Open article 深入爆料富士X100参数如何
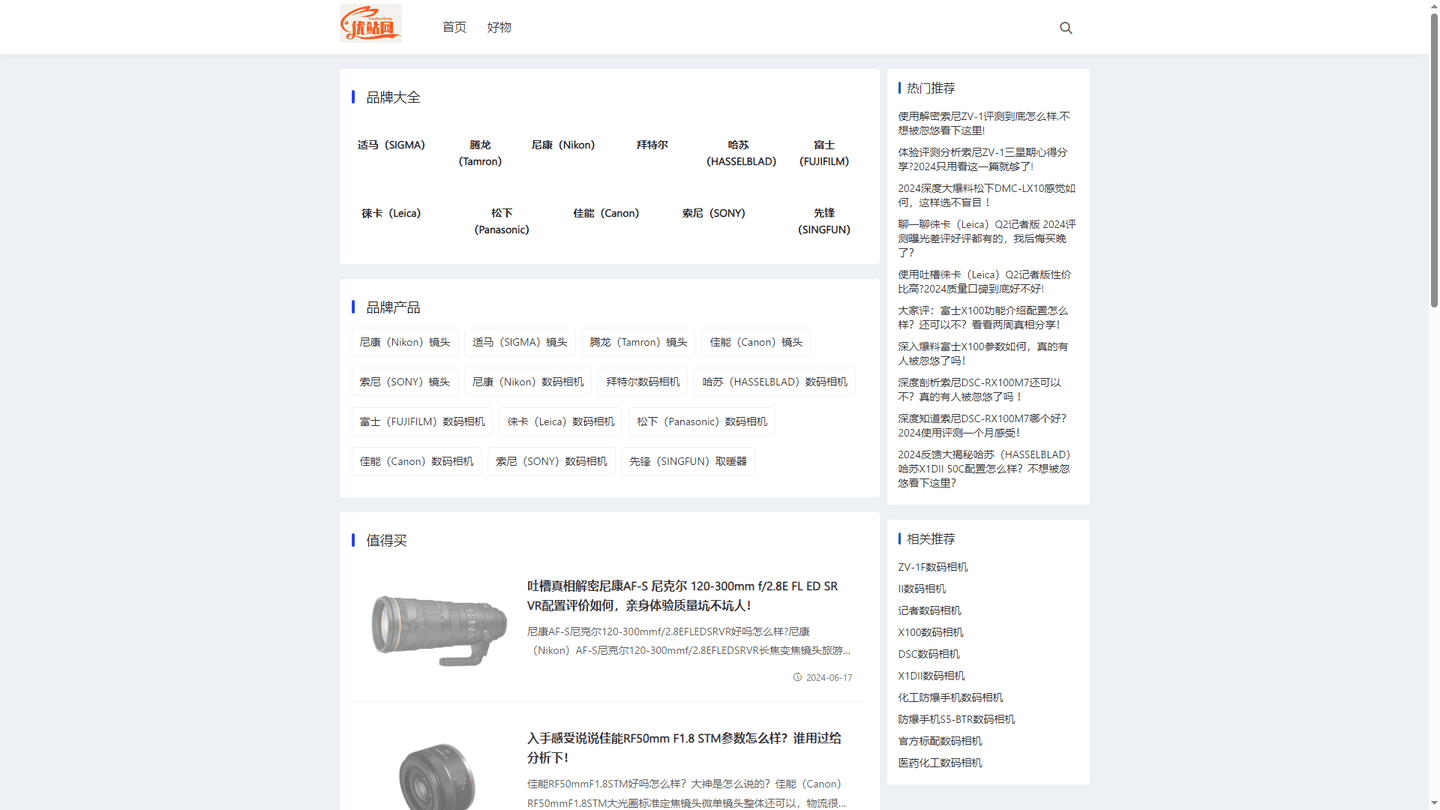 (983, 353)
